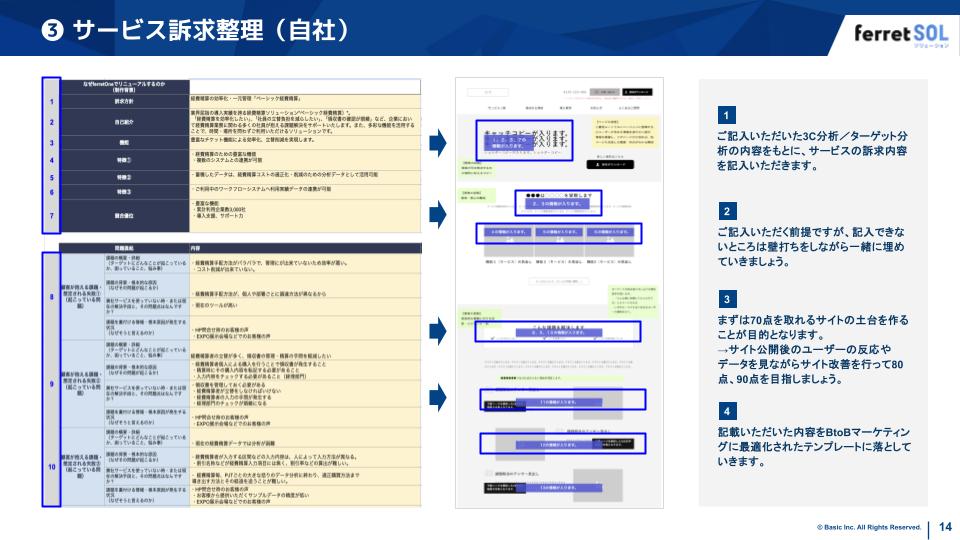Select the paragraph about BtoBマーケティング template

[x=814, y=447]
